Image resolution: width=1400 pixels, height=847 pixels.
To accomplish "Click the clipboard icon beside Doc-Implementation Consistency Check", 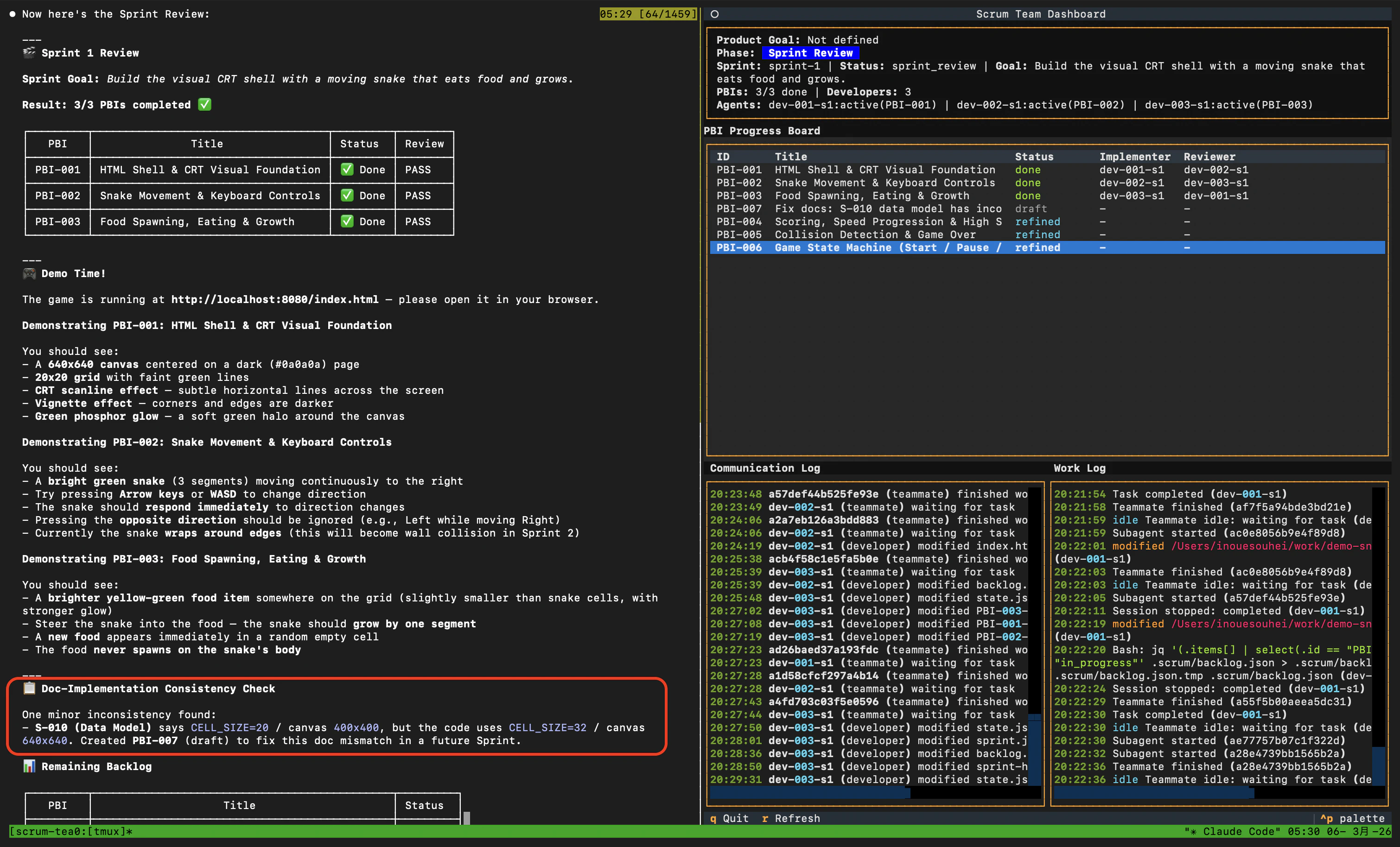I will tap(29, 689).
